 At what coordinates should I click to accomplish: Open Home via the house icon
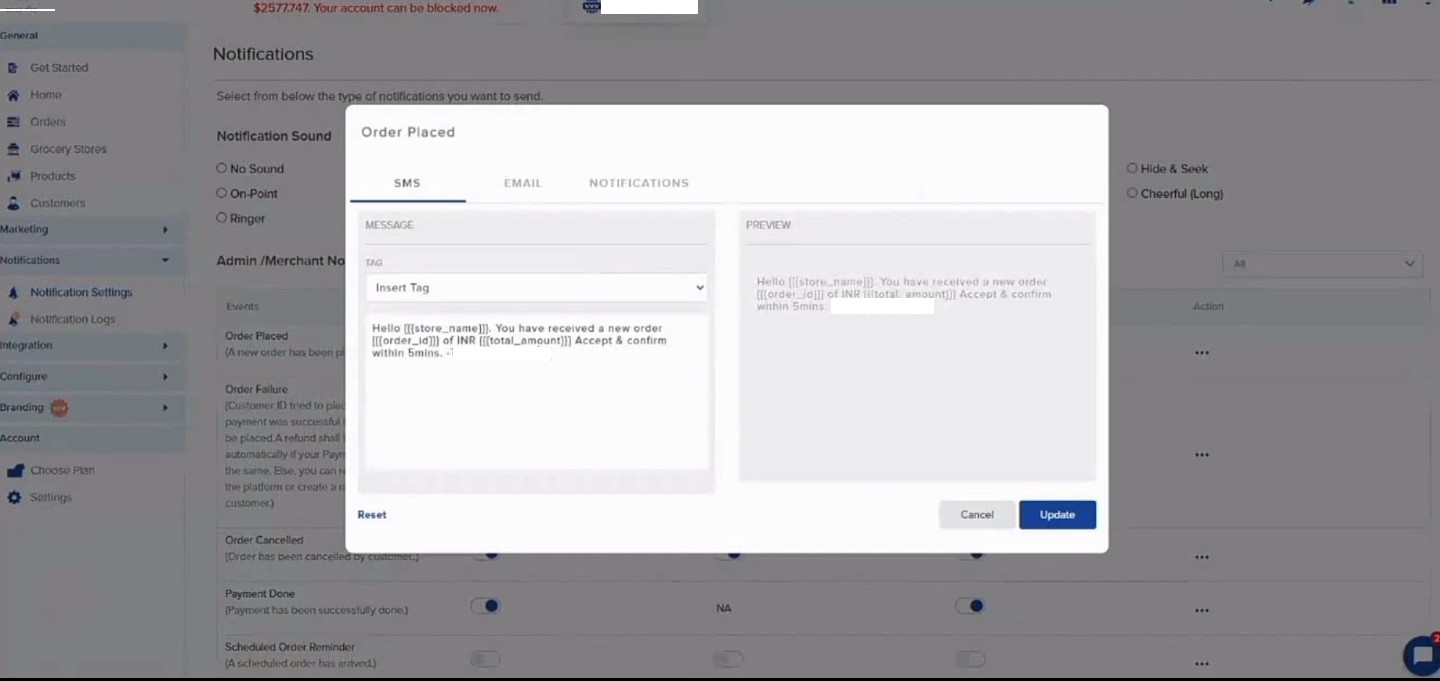click(13, 95)
